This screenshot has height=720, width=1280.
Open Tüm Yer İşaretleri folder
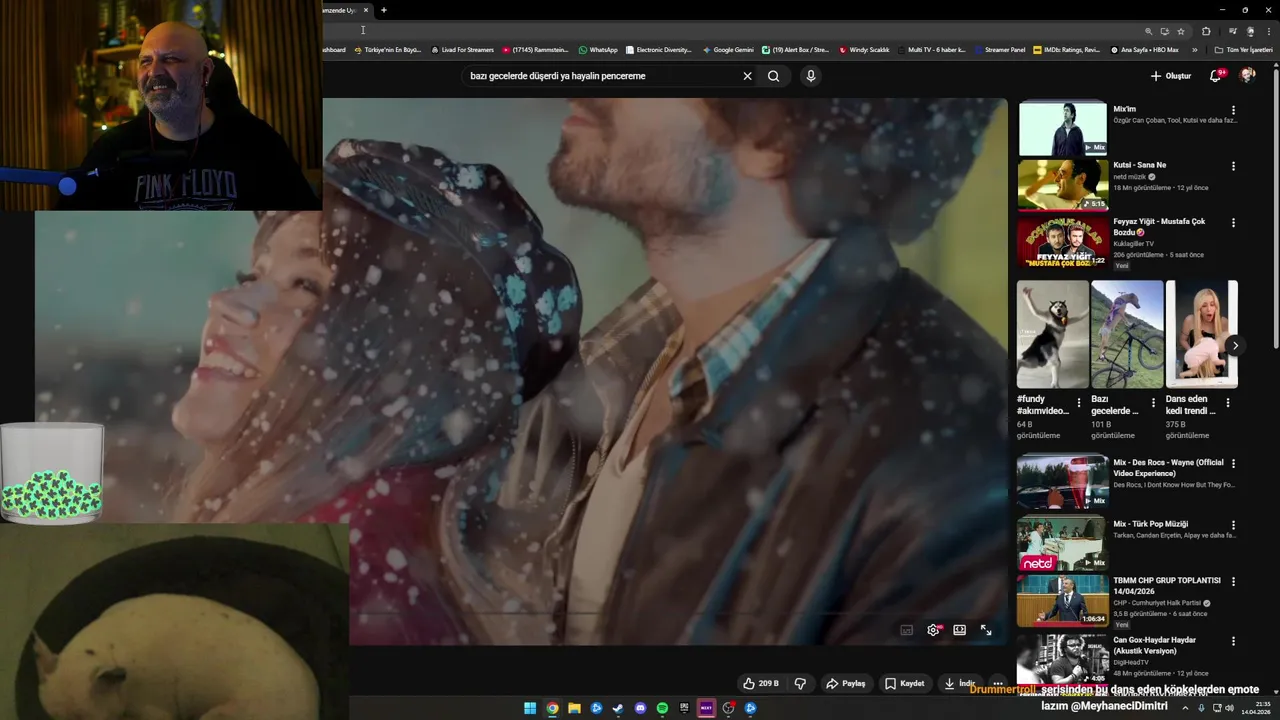coord(1244,50)
